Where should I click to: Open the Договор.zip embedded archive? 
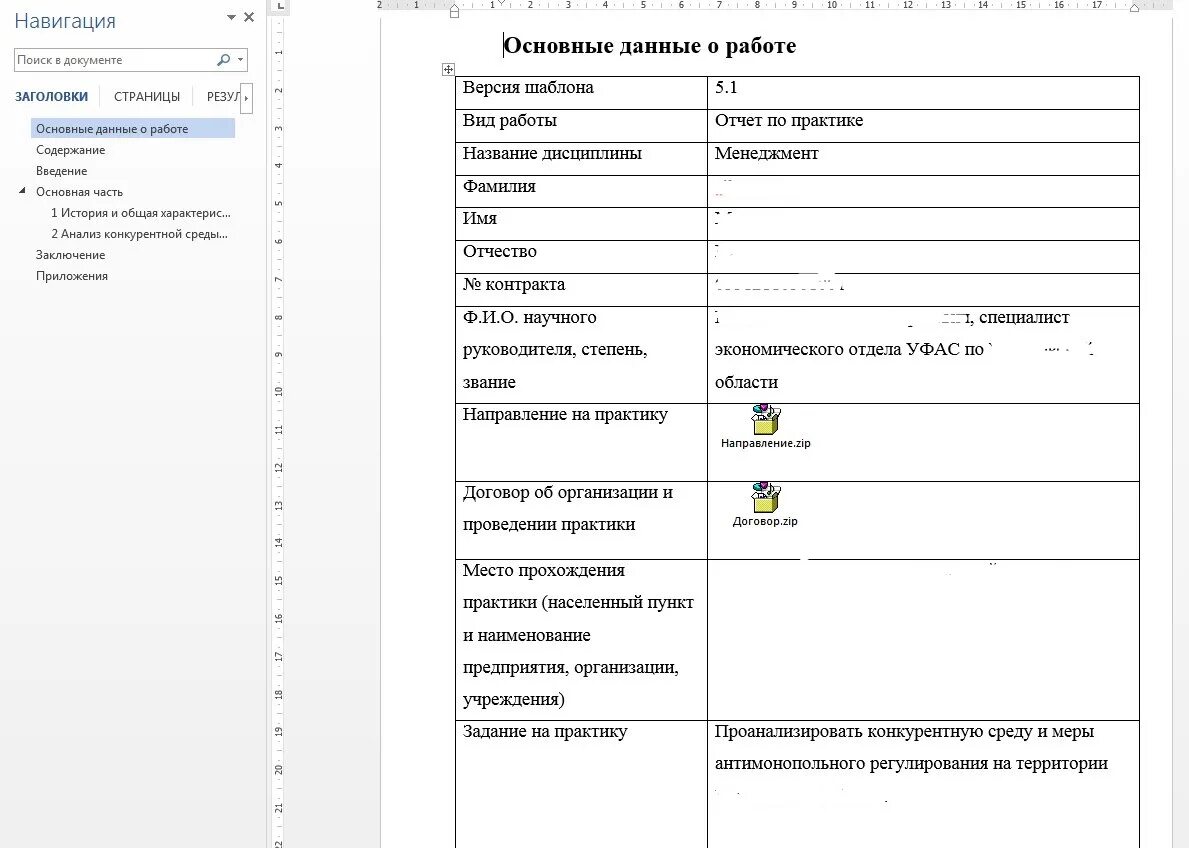764,497
